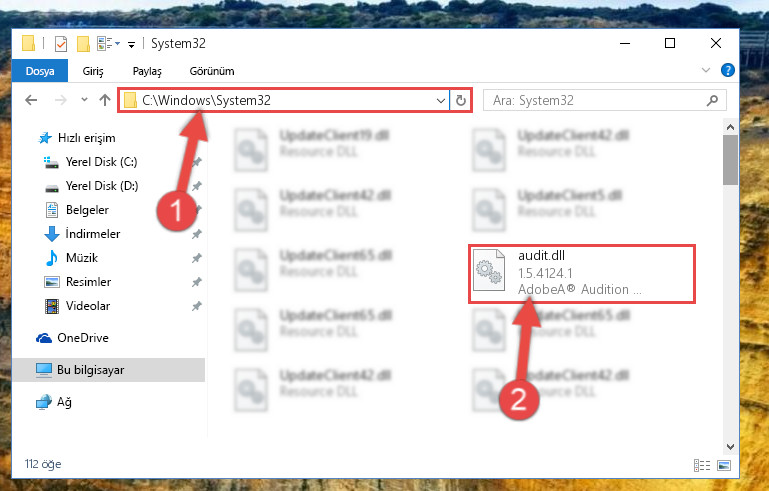Open the help question mark icon
The width and height of the screenshot is (769, 491).
[728, 70]
